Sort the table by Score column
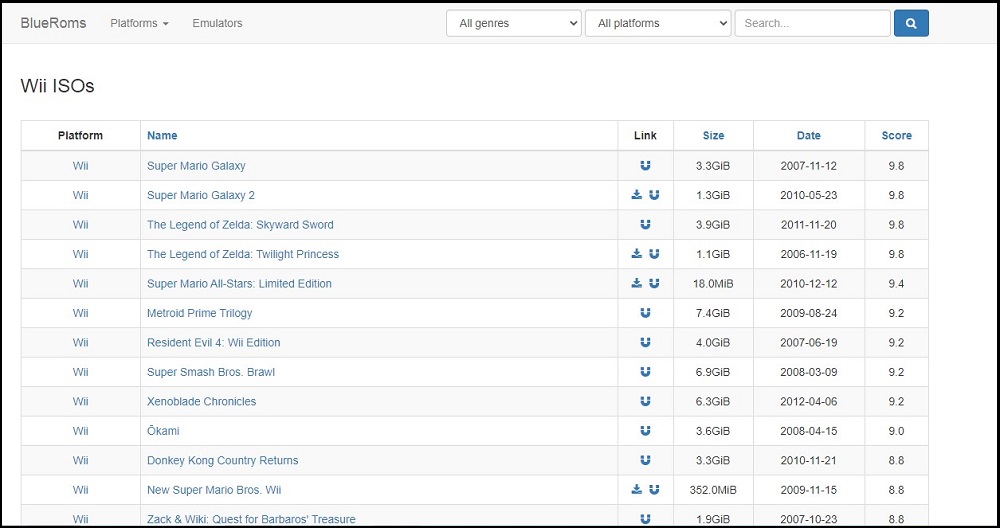1000x528 pixels. [x=896, y=135]
